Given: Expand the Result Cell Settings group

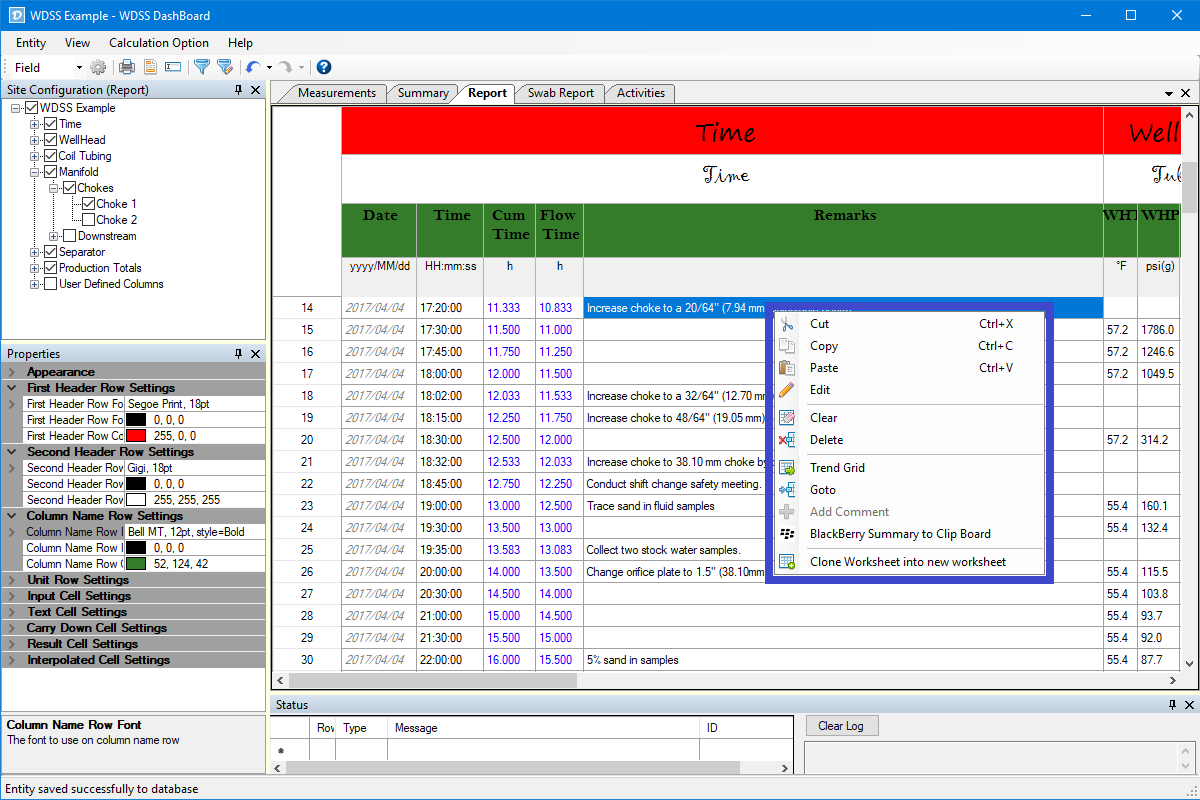Looking at the screenshot, I should (11, 644).
